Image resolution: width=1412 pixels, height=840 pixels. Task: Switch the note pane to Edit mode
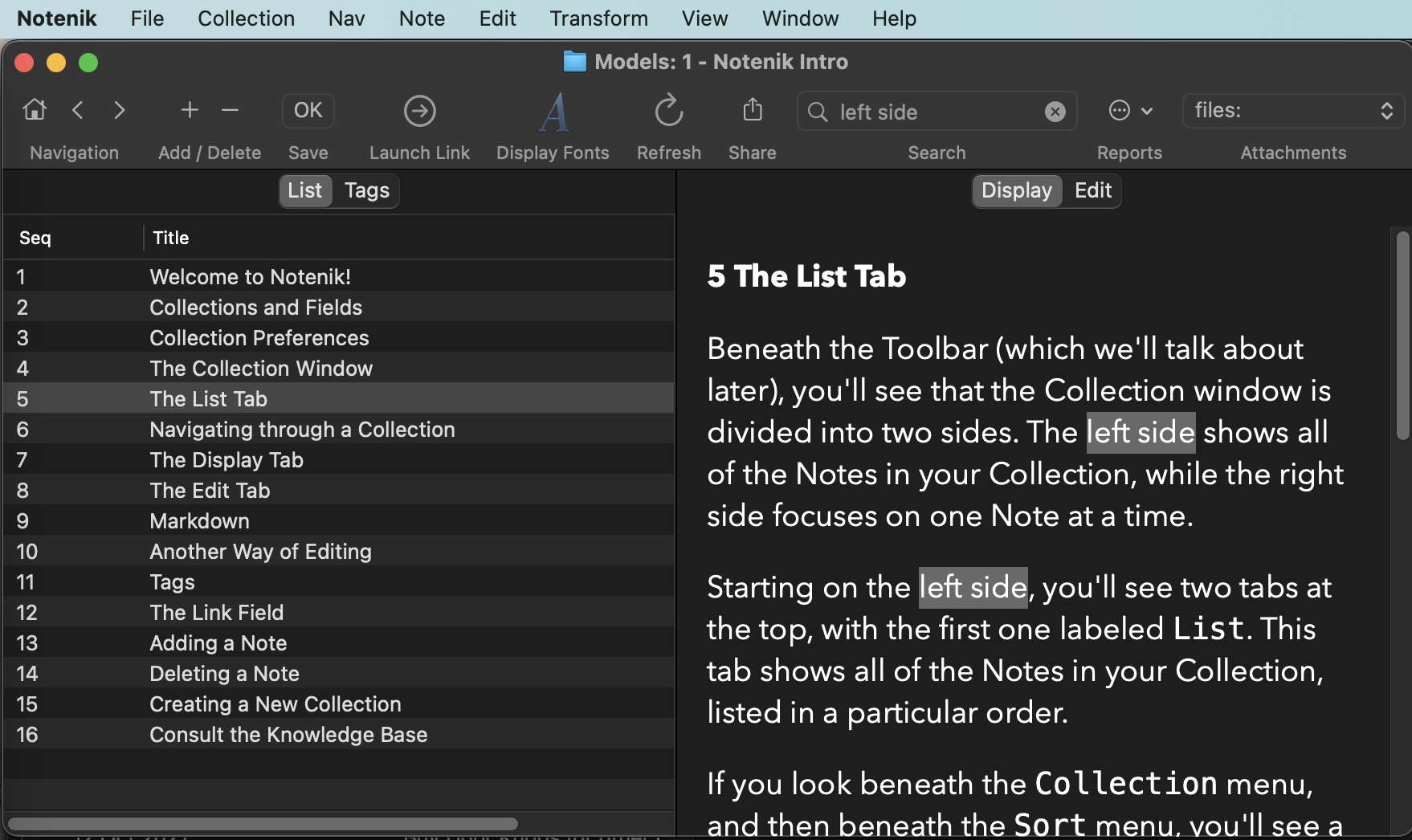point(1092,190)
